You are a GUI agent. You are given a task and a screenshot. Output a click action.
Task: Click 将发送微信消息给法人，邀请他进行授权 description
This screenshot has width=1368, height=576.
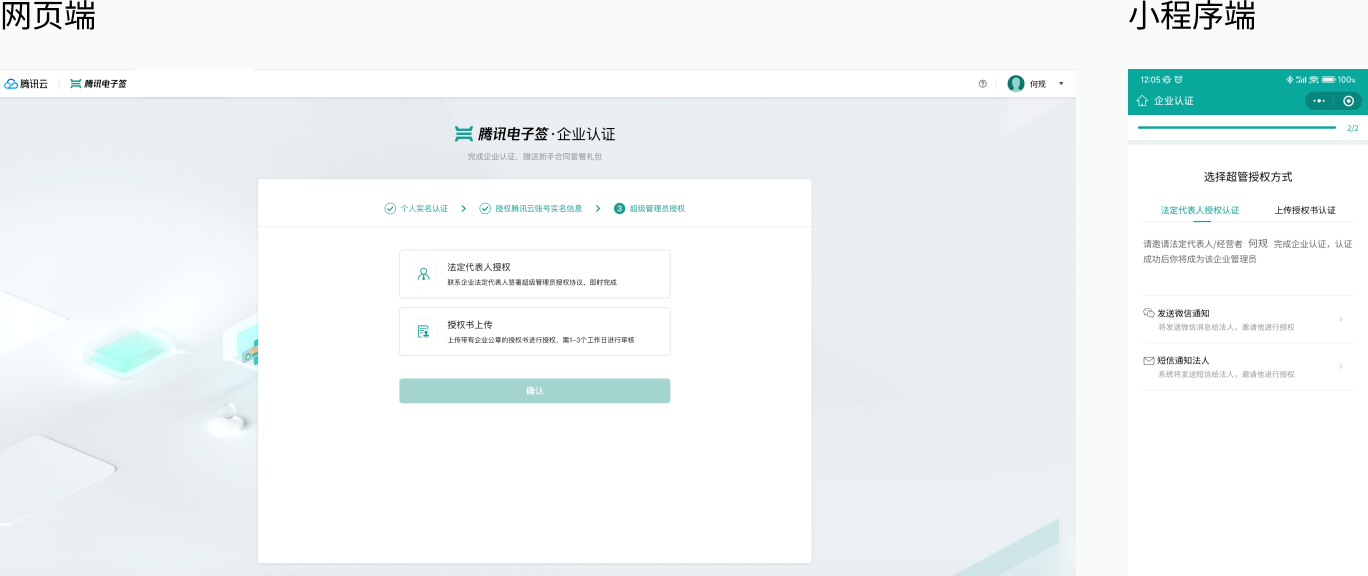point(1226,327)
